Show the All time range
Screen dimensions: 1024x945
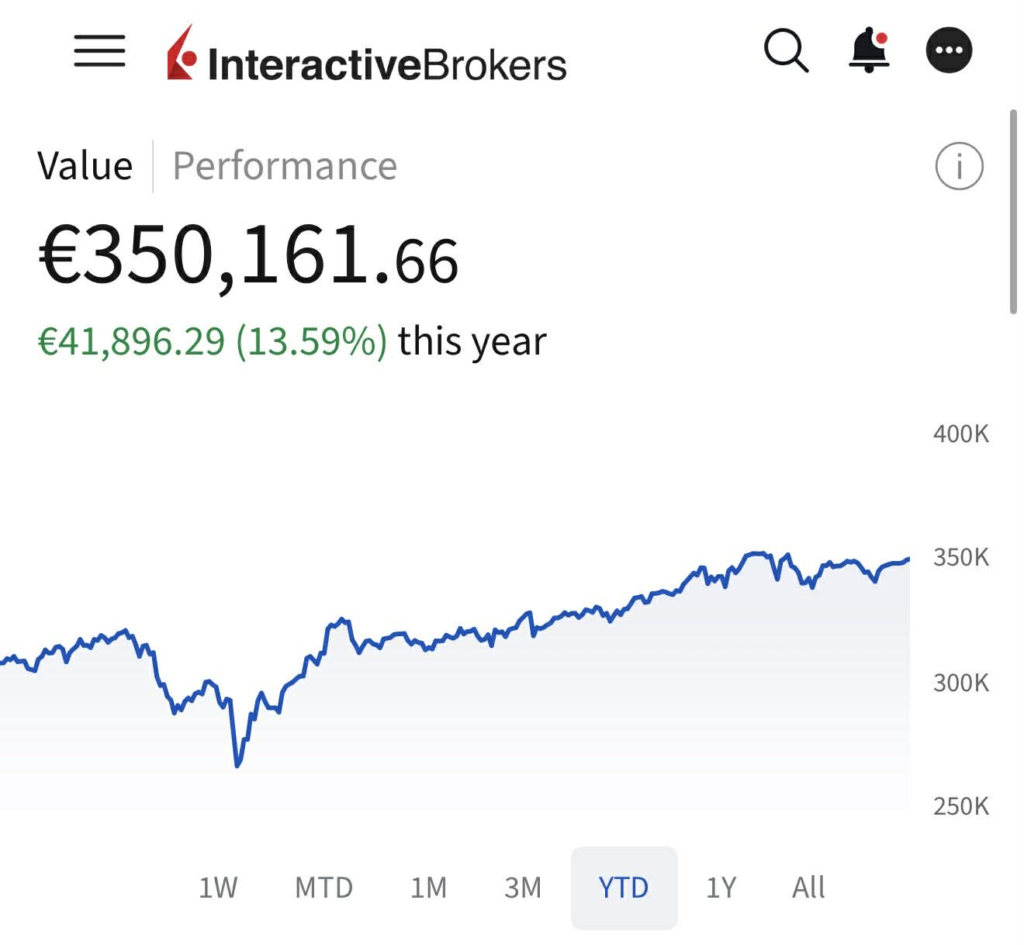[x=808, y=887]
